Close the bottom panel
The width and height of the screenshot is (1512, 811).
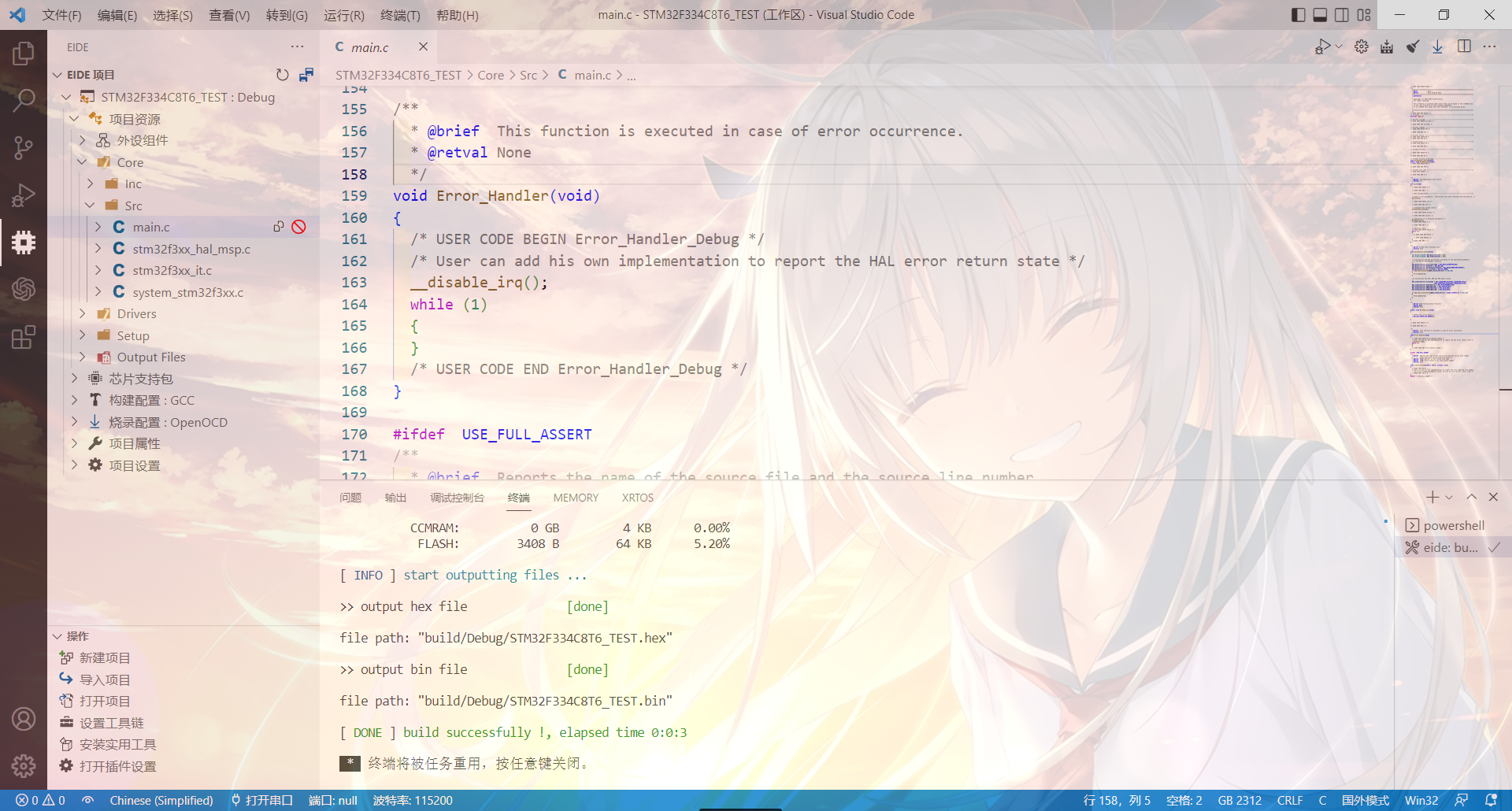(x=1493, y=497)
